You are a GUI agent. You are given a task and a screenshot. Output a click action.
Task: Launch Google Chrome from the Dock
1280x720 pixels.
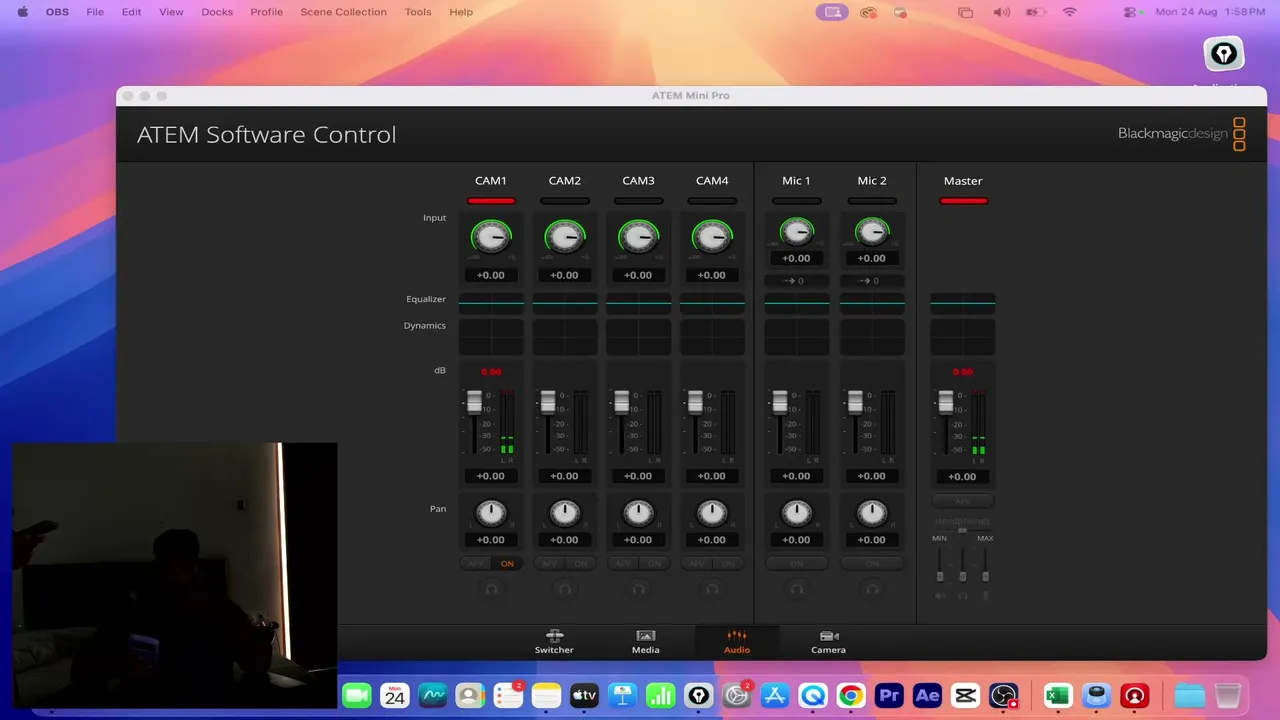[x=851, y=695]
